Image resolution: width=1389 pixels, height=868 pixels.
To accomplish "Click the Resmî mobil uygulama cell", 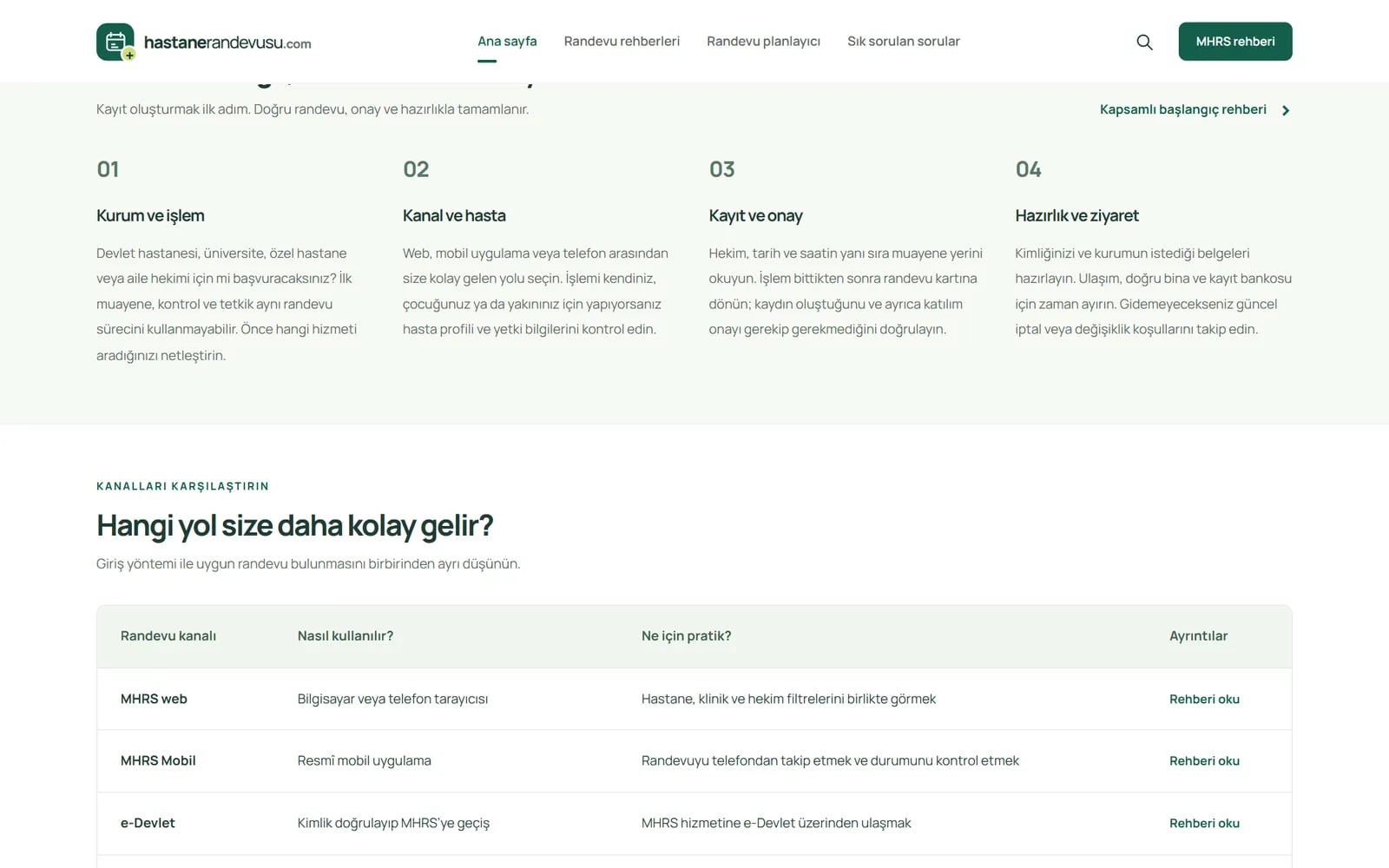I will pos(364,761).
